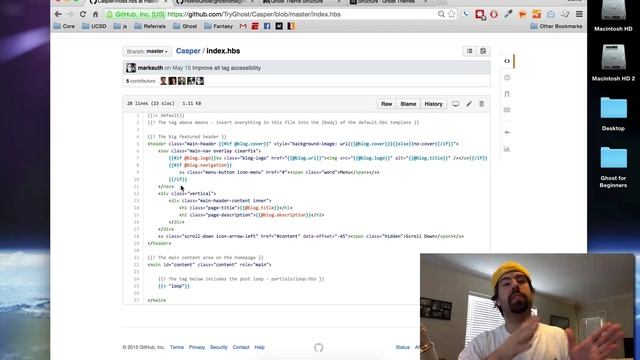Open file list view icon beside index.hbs

pos(470,51)
